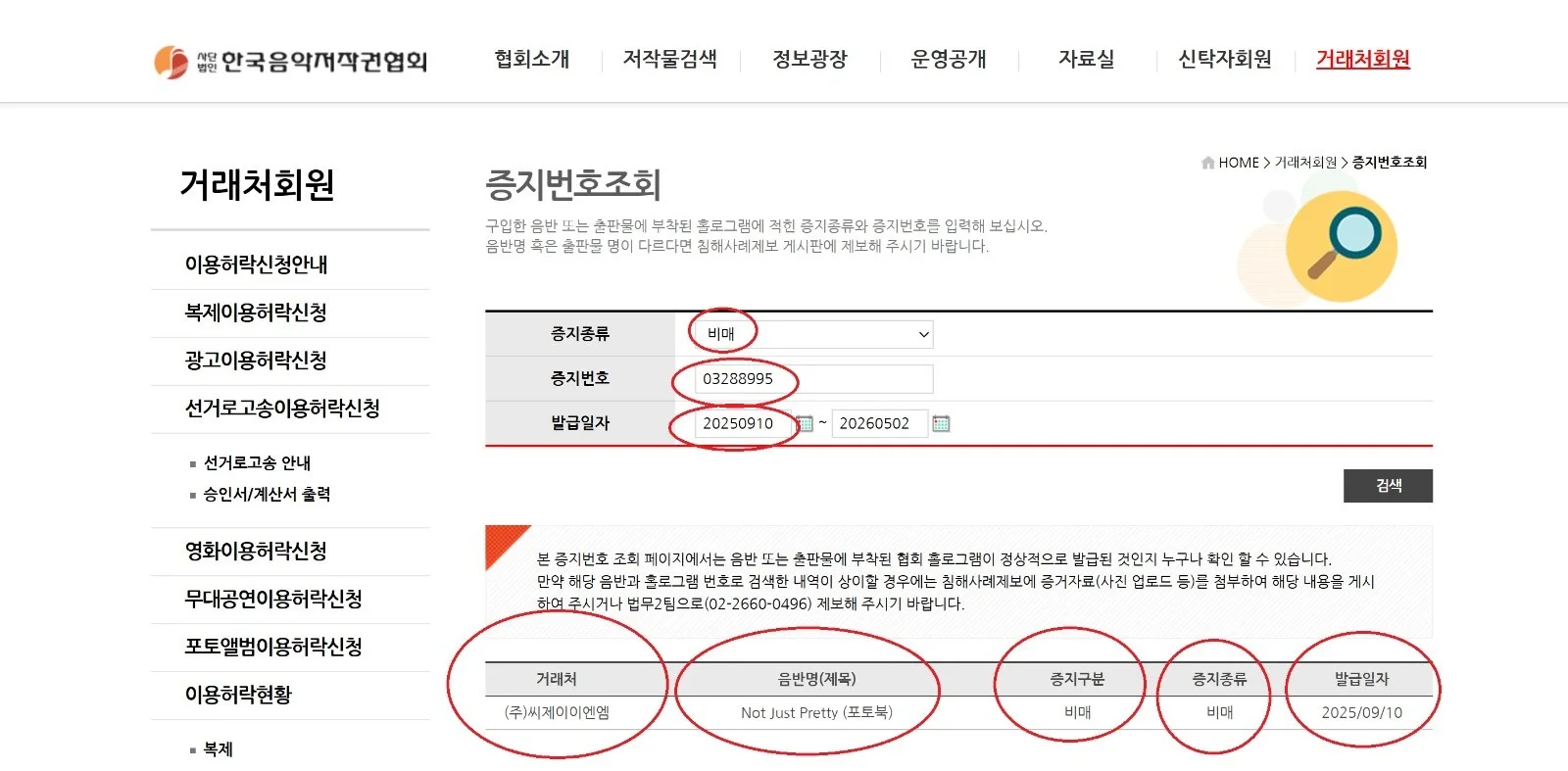Viewport: 1568px width, 771px height.
Task: Click the result date 2025/09/10
Action: [1361, 712]
